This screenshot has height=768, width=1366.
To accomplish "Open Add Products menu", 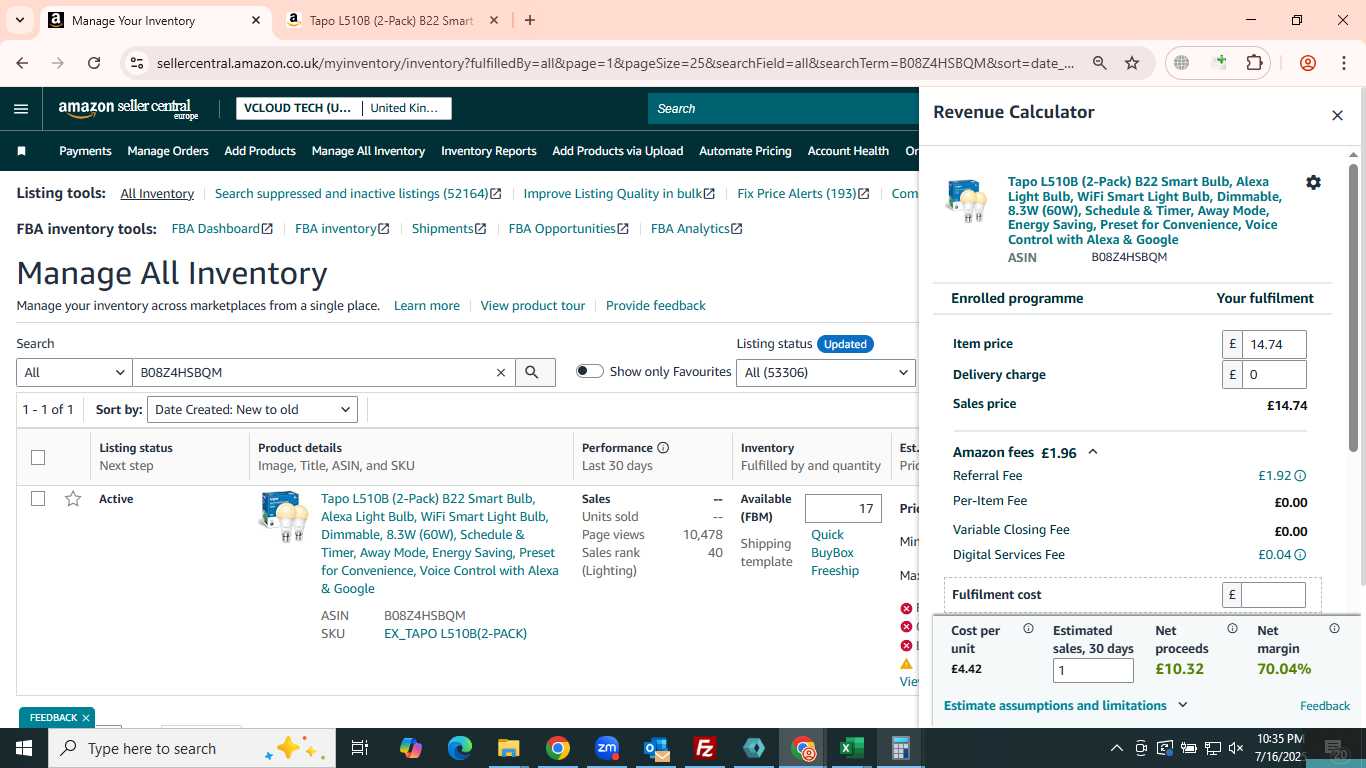I will 260,151.
